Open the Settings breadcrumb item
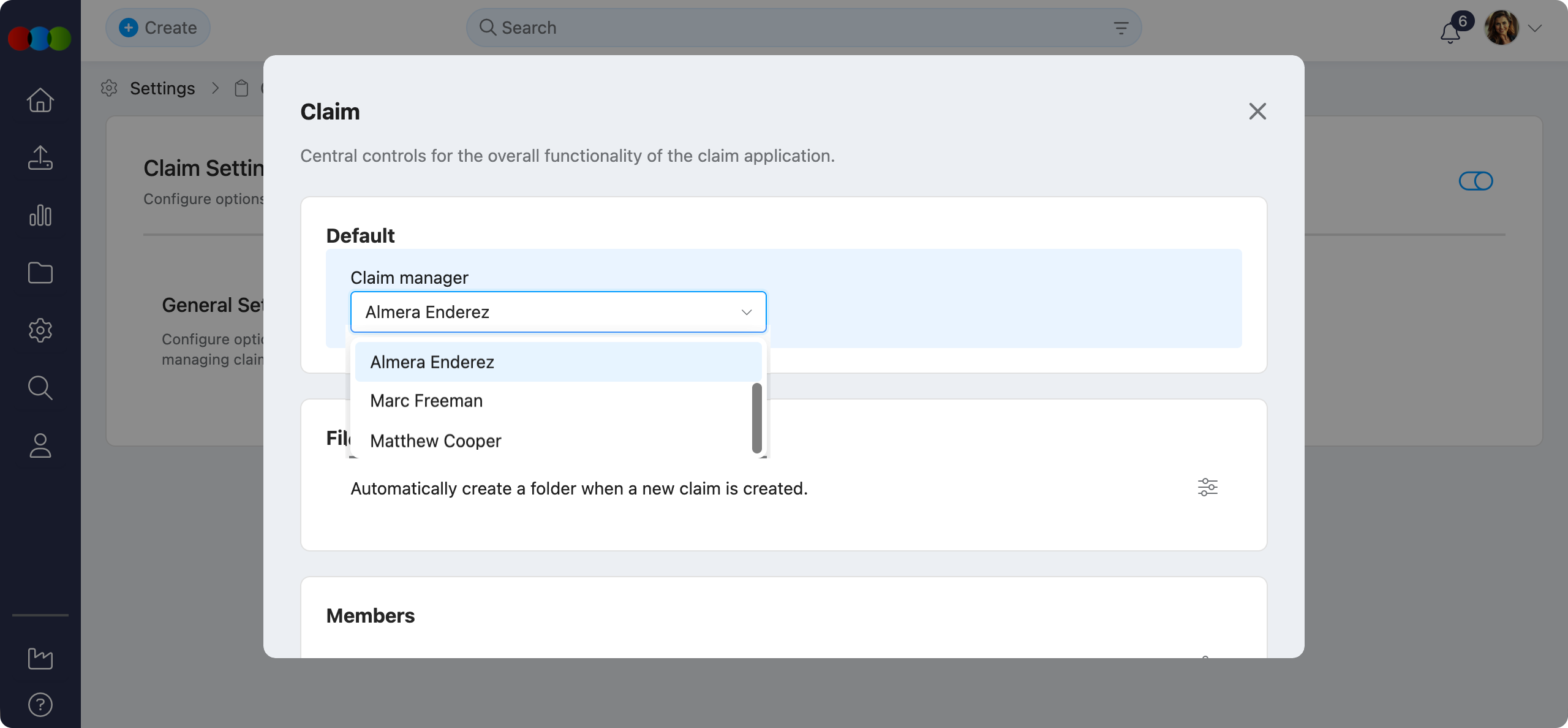 coord(162,88)
